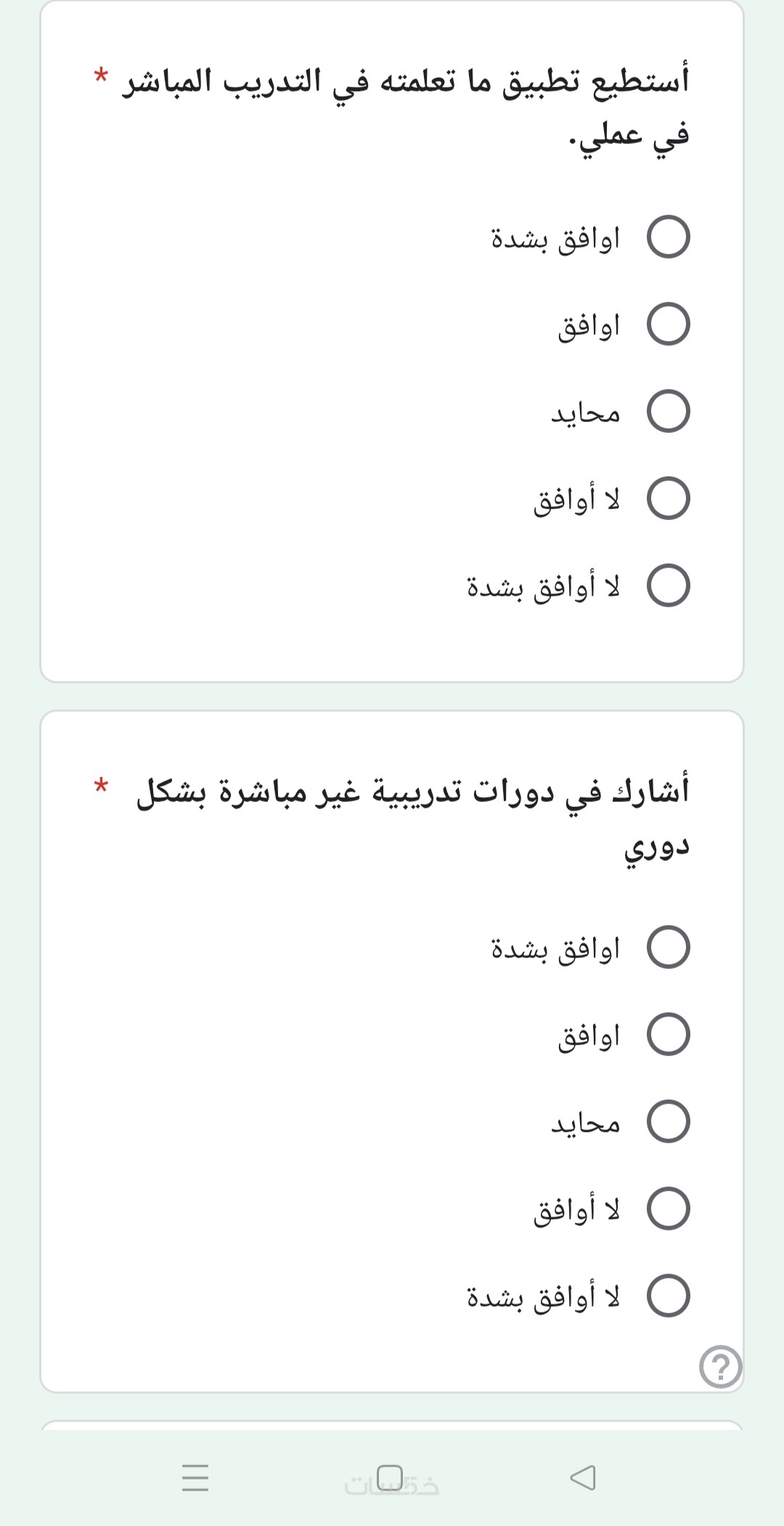The height and width of the screenshot is (1526, 784).
Task: Tap the 'محايد' label text in first question
Action: point(585,413)
